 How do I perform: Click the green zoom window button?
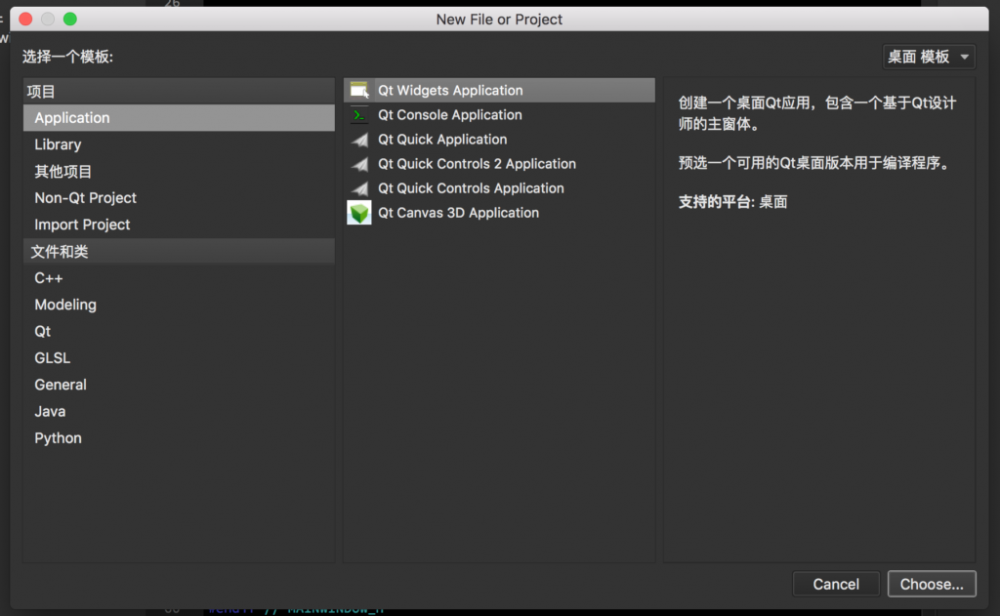pos(70,19)
